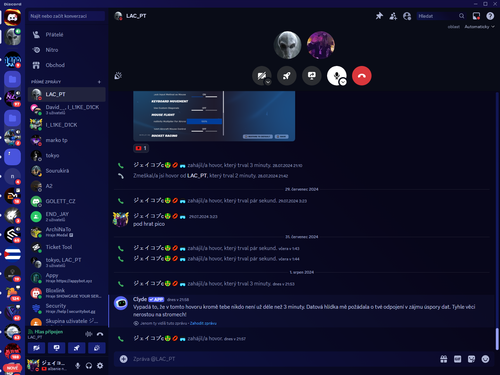The image size is (500, 375).
Task: Share your screen in the call
Action: [x=312, y=76]
